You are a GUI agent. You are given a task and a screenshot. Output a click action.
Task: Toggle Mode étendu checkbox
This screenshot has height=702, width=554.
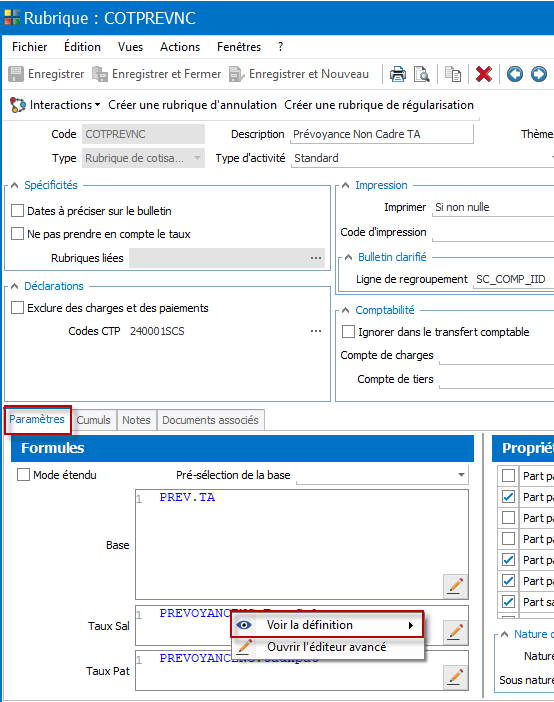pos(23,475)
